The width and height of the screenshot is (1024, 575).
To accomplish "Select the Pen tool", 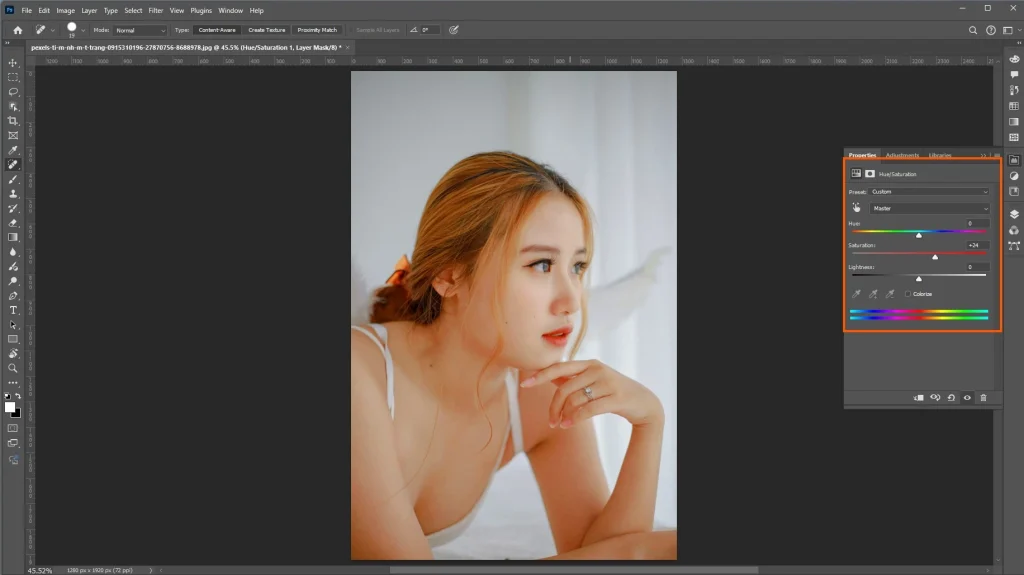I will pyautogui.click(x=13, y=296).
